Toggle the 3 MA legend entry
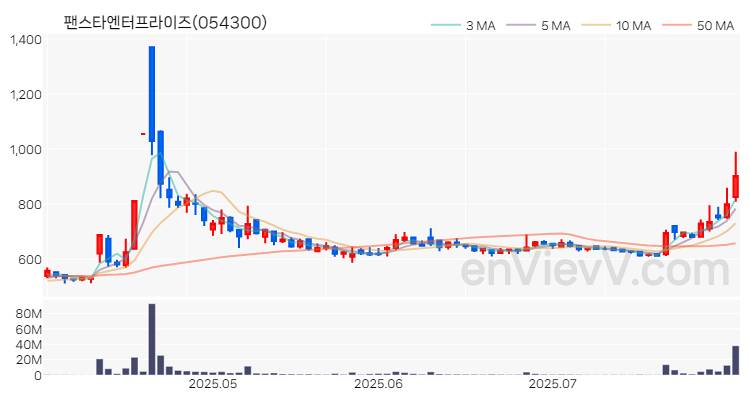The width and height of the screenshot is (750, 400). click(463, 25)
